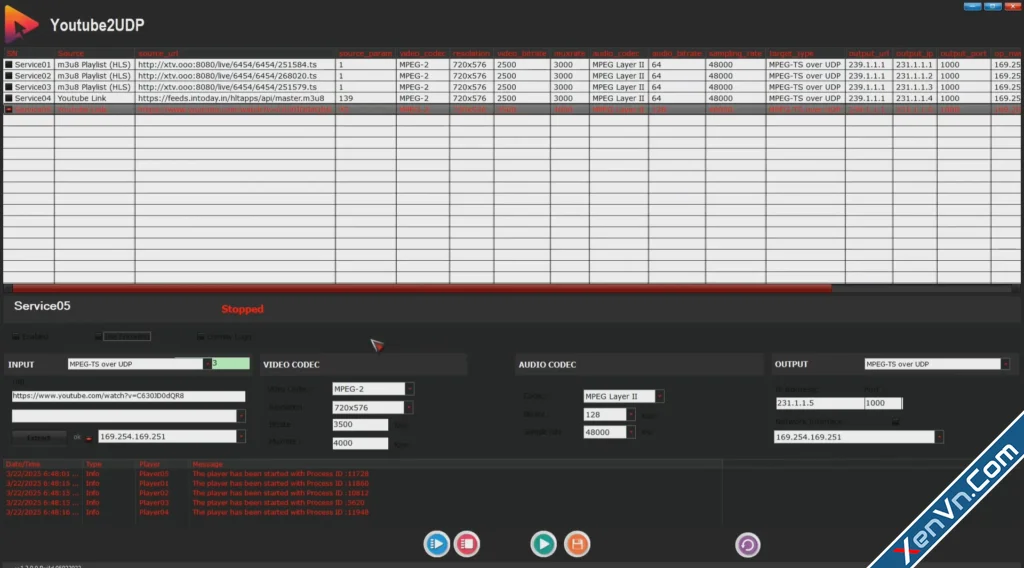The image size is (1024, 568).
Task: Click the source_param cell showing 139
Action: click(366, 98)
